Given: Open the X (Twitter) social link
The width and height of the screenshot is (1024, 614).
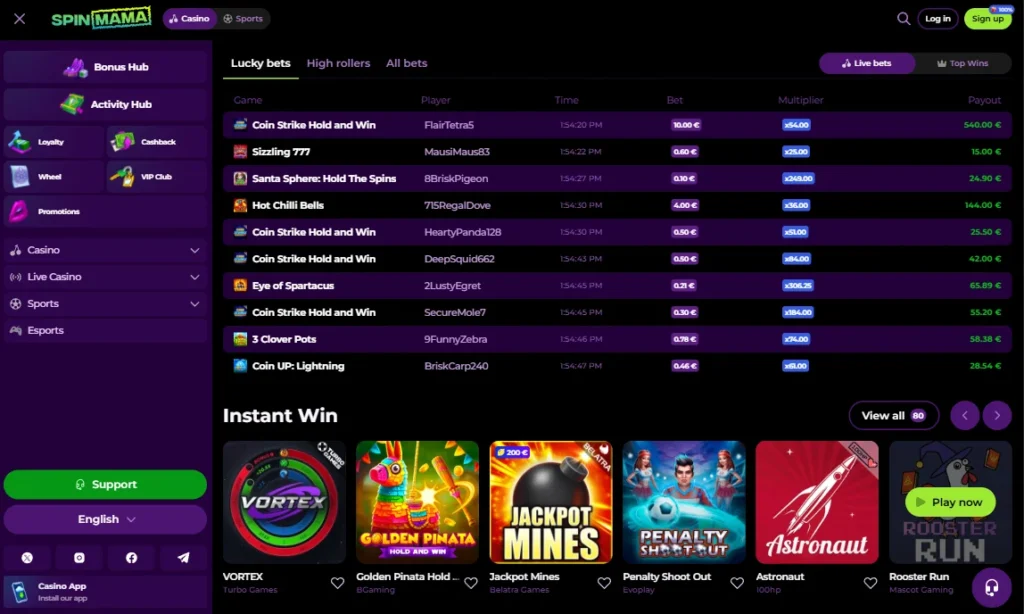Looking at the screenshot, I should pos(27,558).
